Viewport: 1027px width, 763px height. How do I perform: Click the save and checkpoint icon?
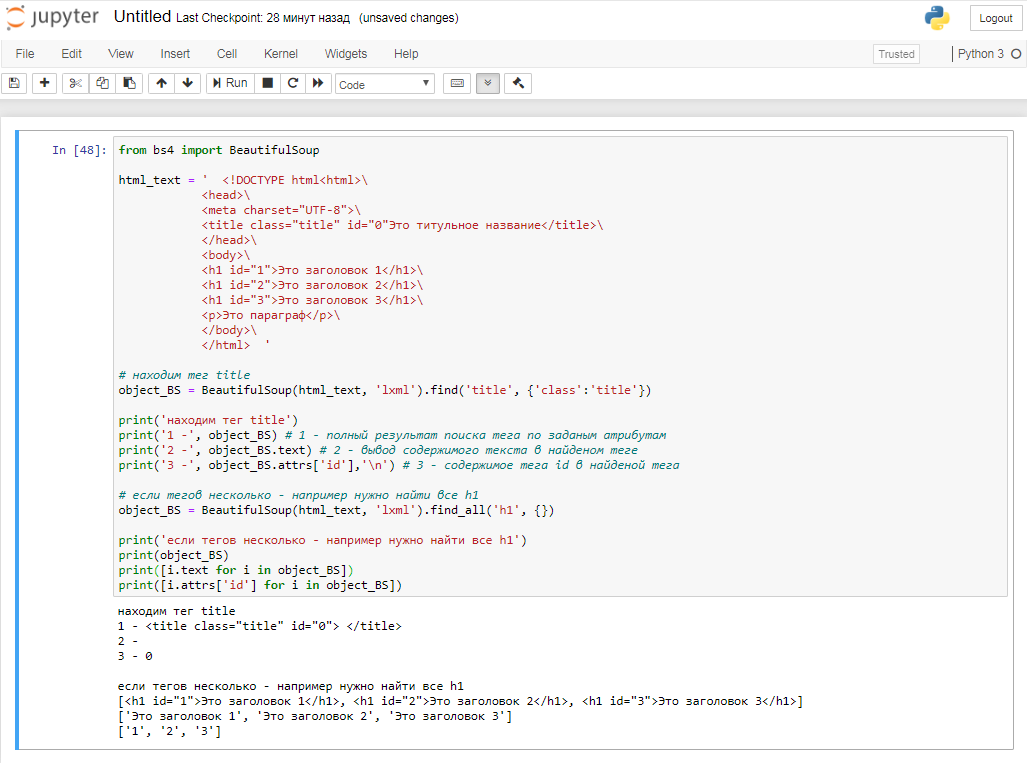tap(14, 83)
